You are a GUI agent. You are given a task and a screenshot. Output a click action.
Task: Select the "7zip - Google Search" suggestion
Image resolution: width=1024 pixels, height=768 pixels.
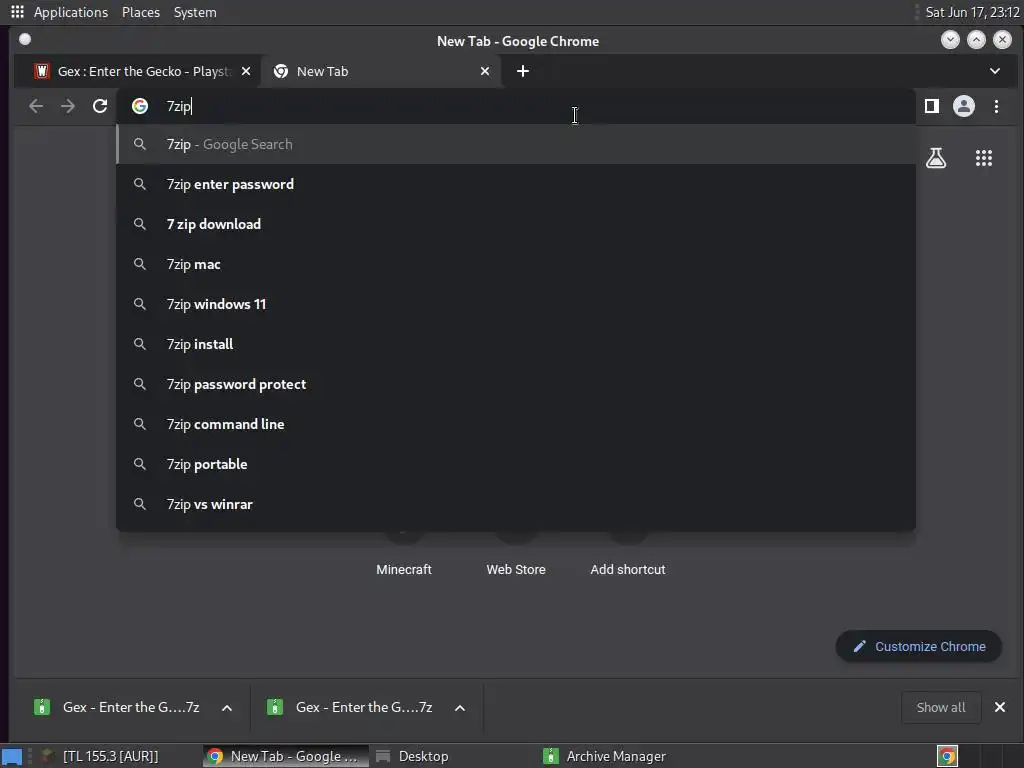tap(516, 144)
